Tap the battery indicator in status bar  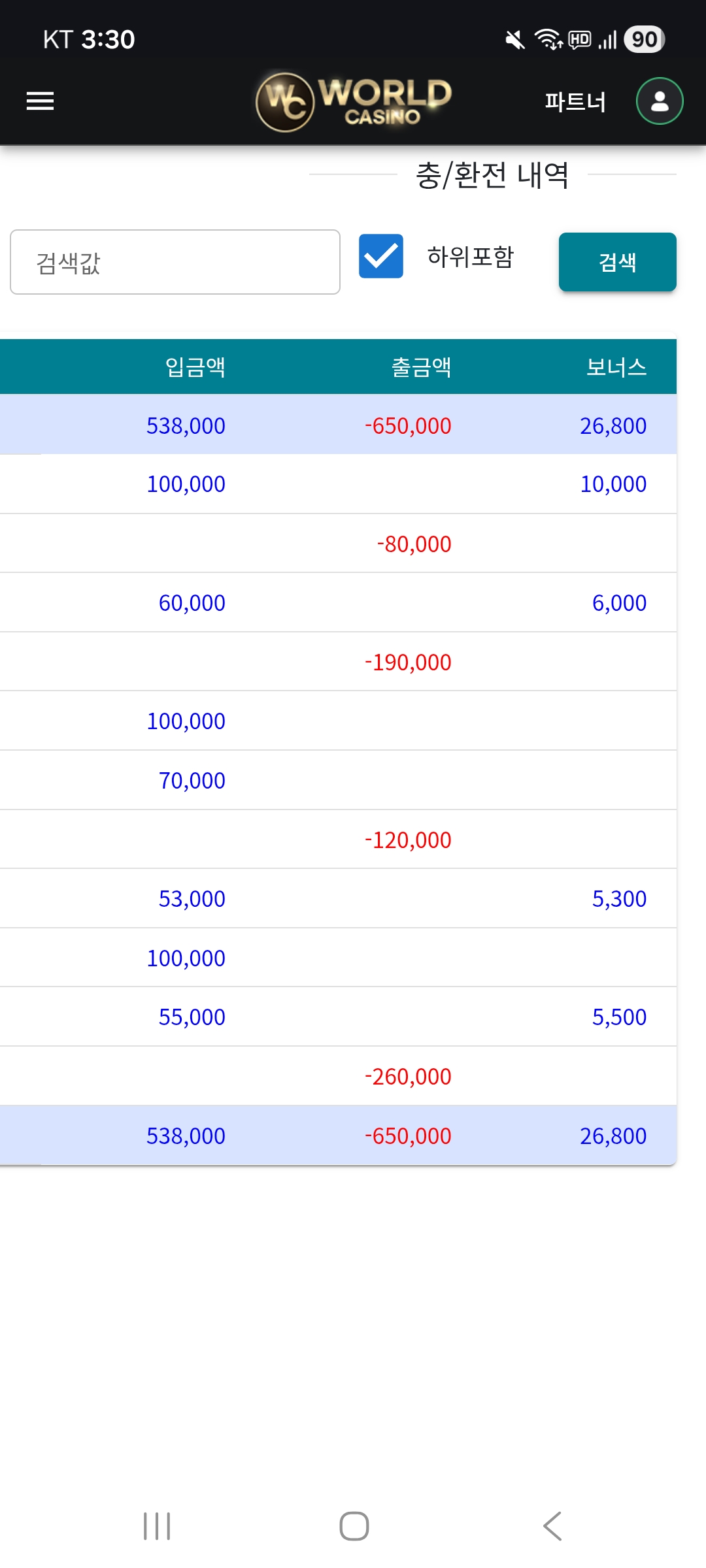(644, 40)
